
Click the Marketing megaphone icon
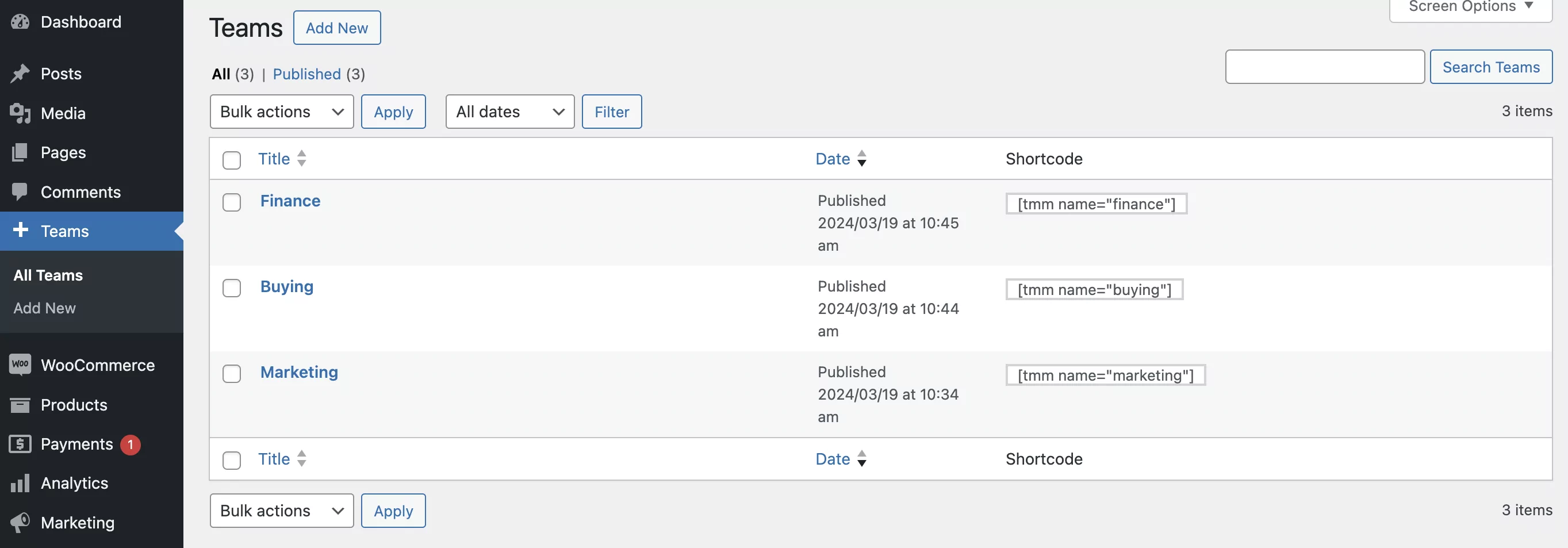tap(20, 523)
